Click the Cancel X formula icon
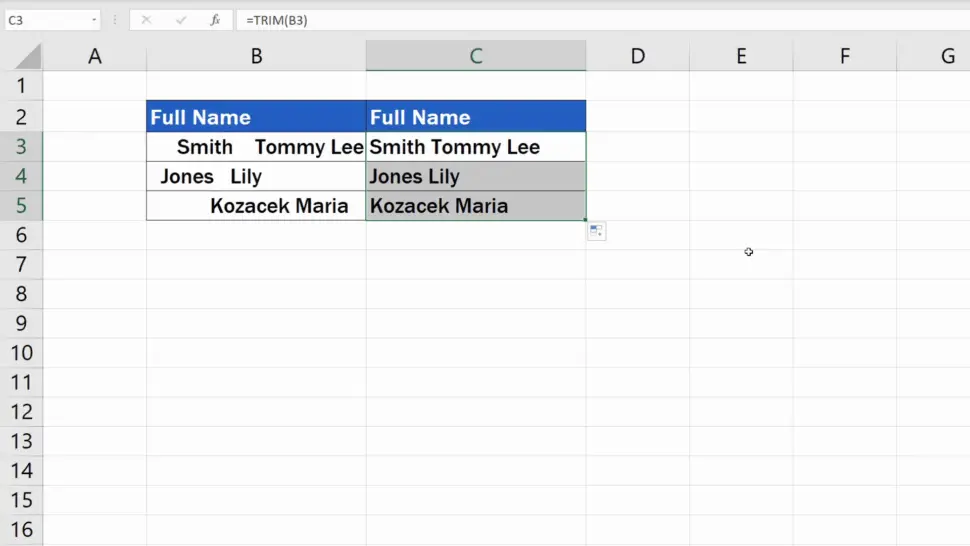This screenshot has width=970, height=546. (x=146, y=20)
